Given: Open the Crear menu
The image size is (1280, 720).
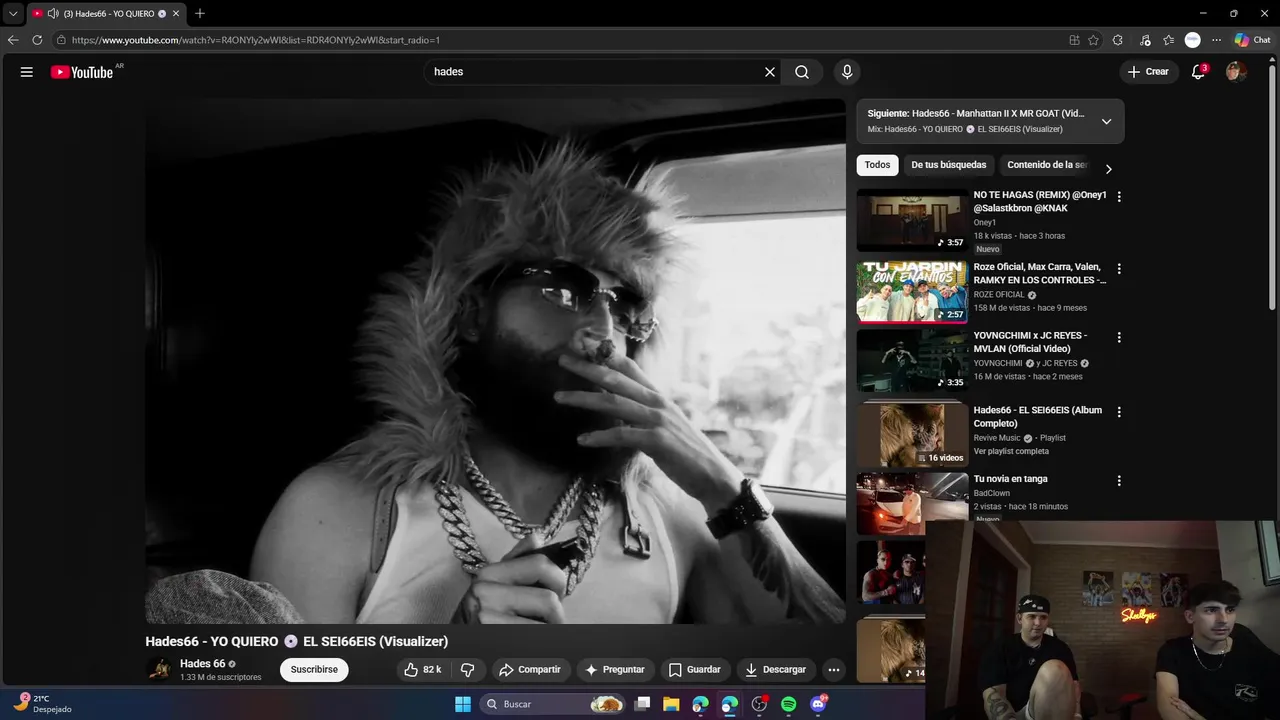Looking at the screenshot, I should point(1148,72).
